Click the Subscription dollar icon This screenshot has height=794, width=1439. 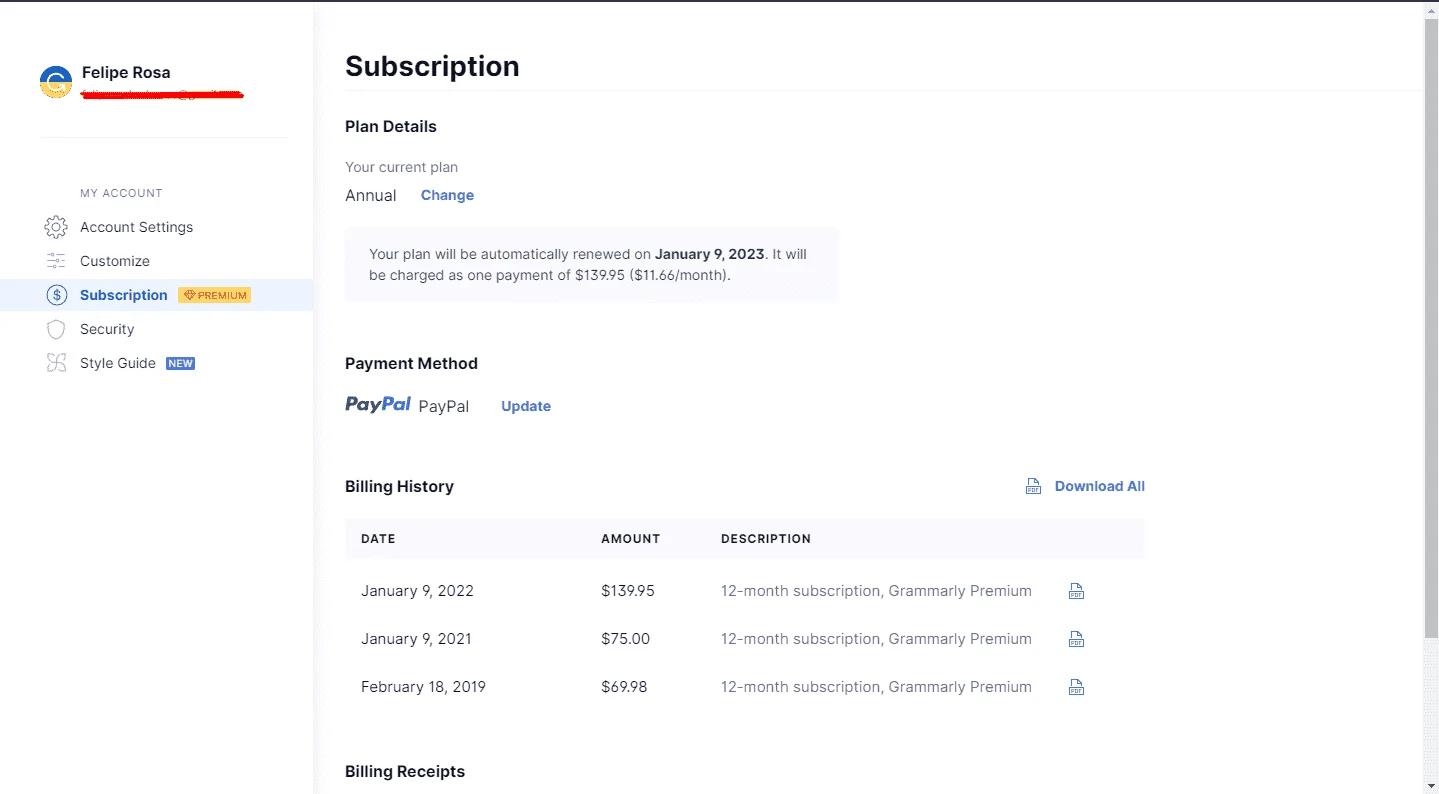56,295
